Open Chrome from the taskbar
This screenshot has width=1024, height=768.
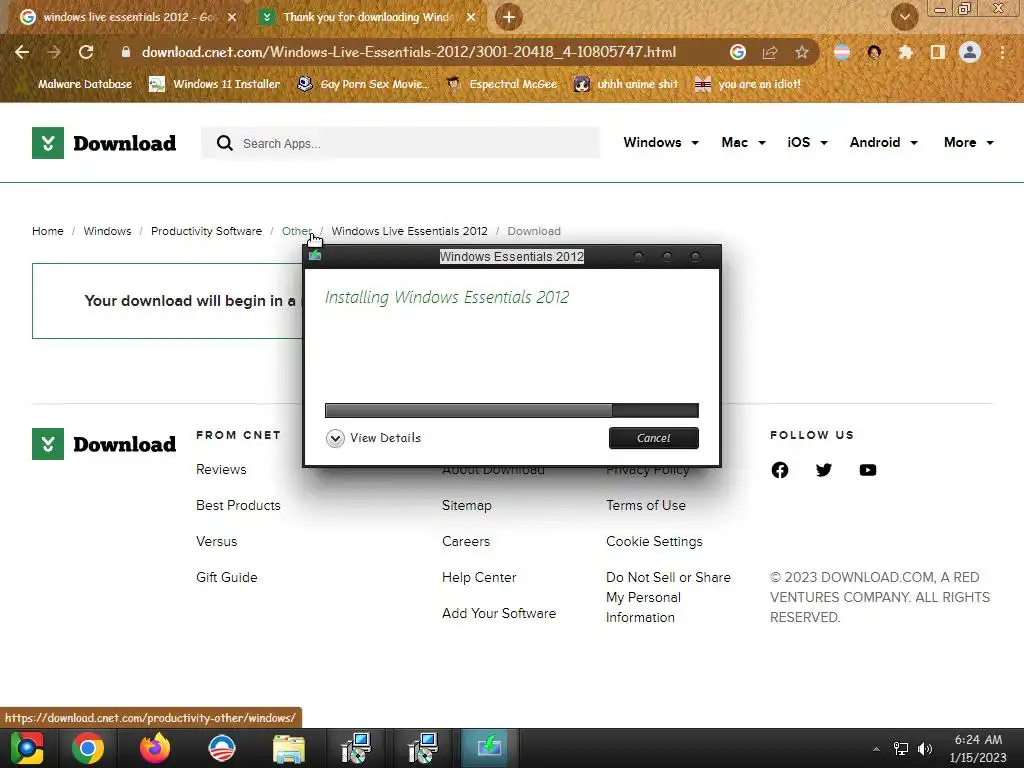(88, 748)
